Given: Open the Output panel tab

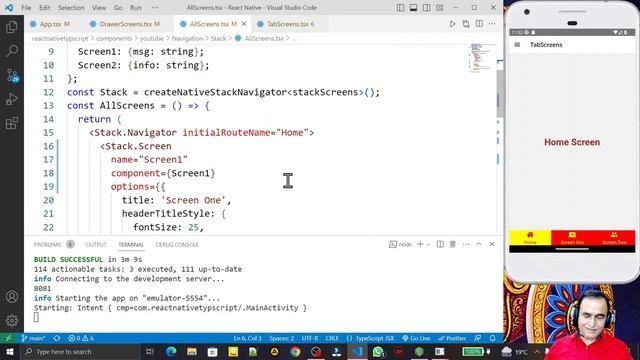Looking at the screenshot, I should 96,244.
